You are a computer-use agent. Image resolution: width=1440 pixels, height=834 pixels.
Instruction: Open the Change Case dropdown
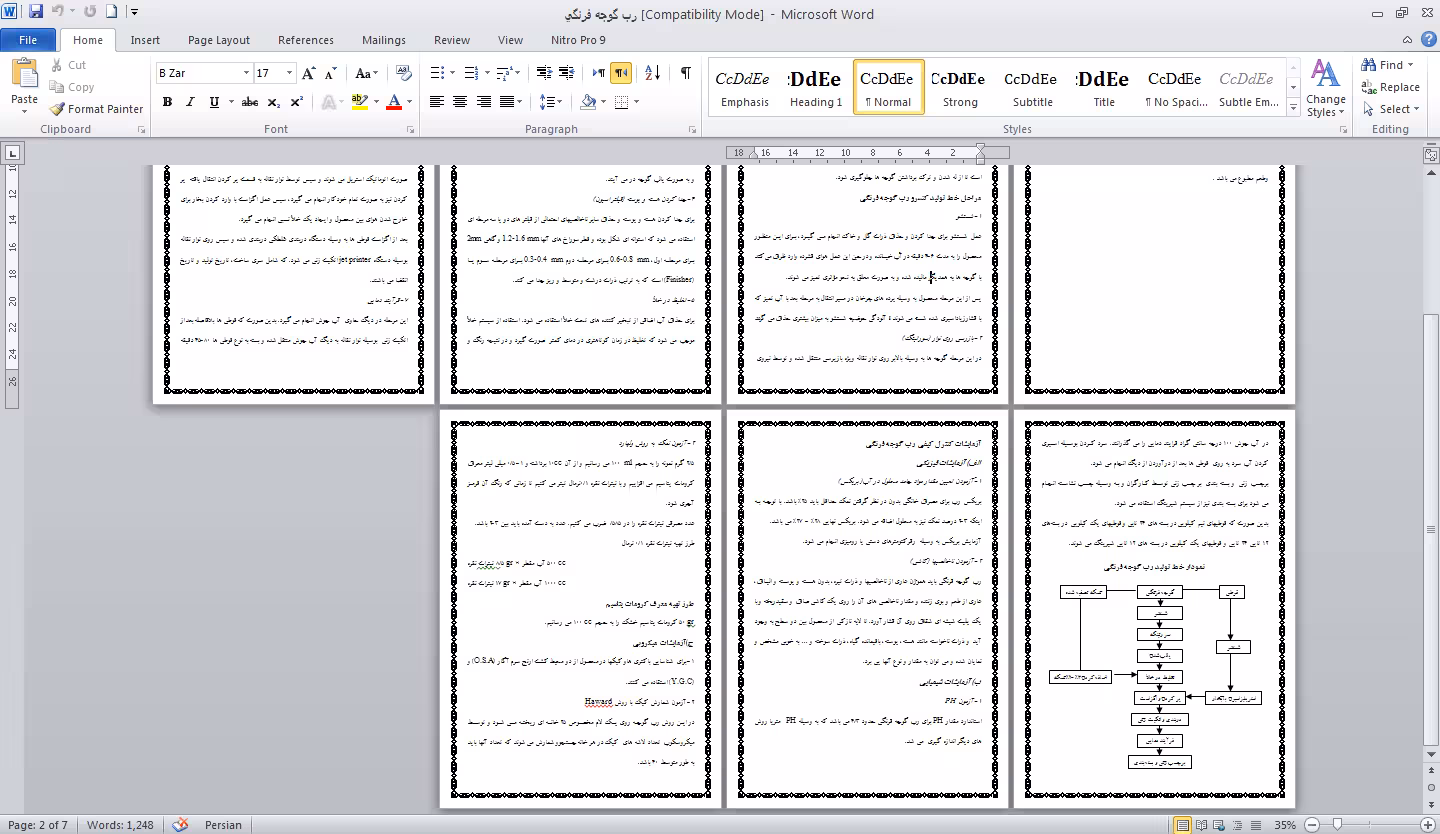367,73
